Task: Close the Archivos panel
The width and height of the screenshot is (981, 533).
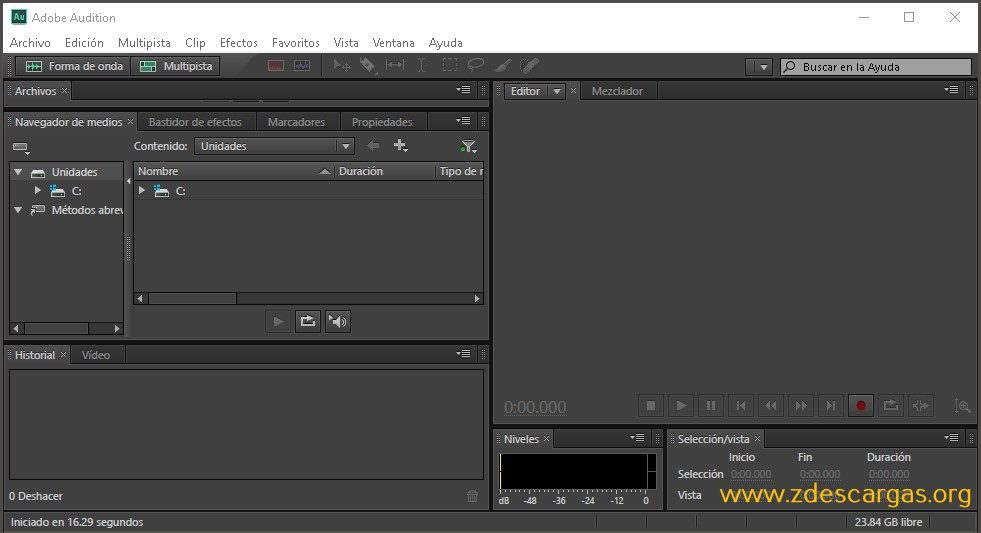Action: point(64,91)
